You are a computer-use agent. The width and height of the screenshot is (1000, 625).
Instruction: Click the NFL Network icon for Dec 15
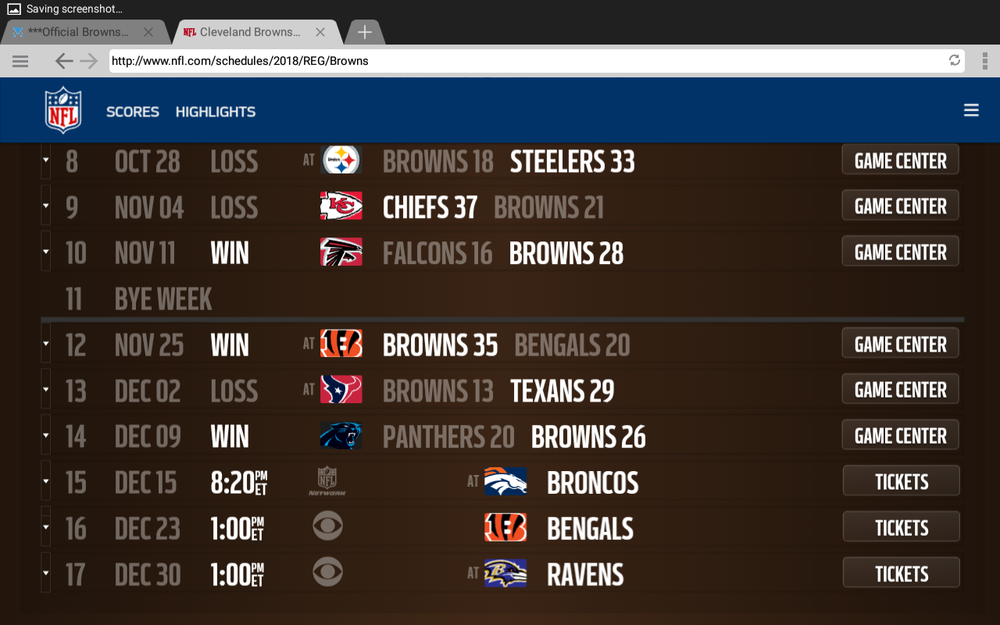[x=327, y=481]
